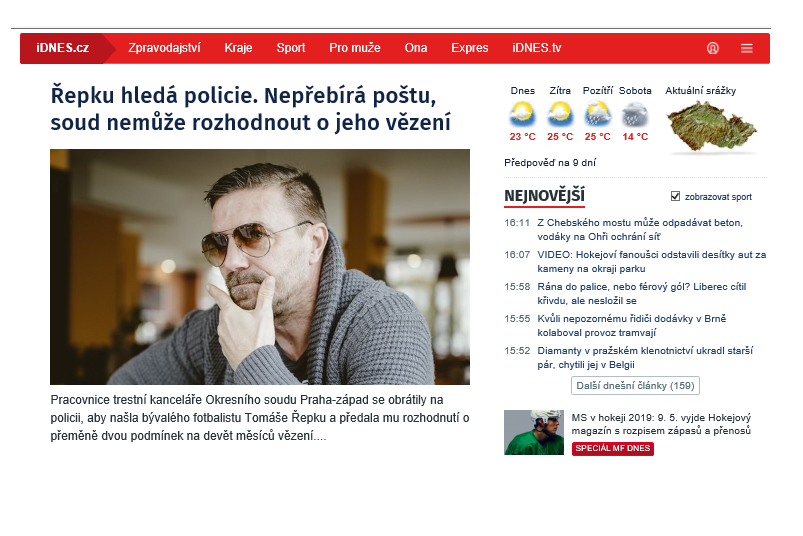Click the main article photo of Řepka

pyautogui.click(x=260, y=267)
